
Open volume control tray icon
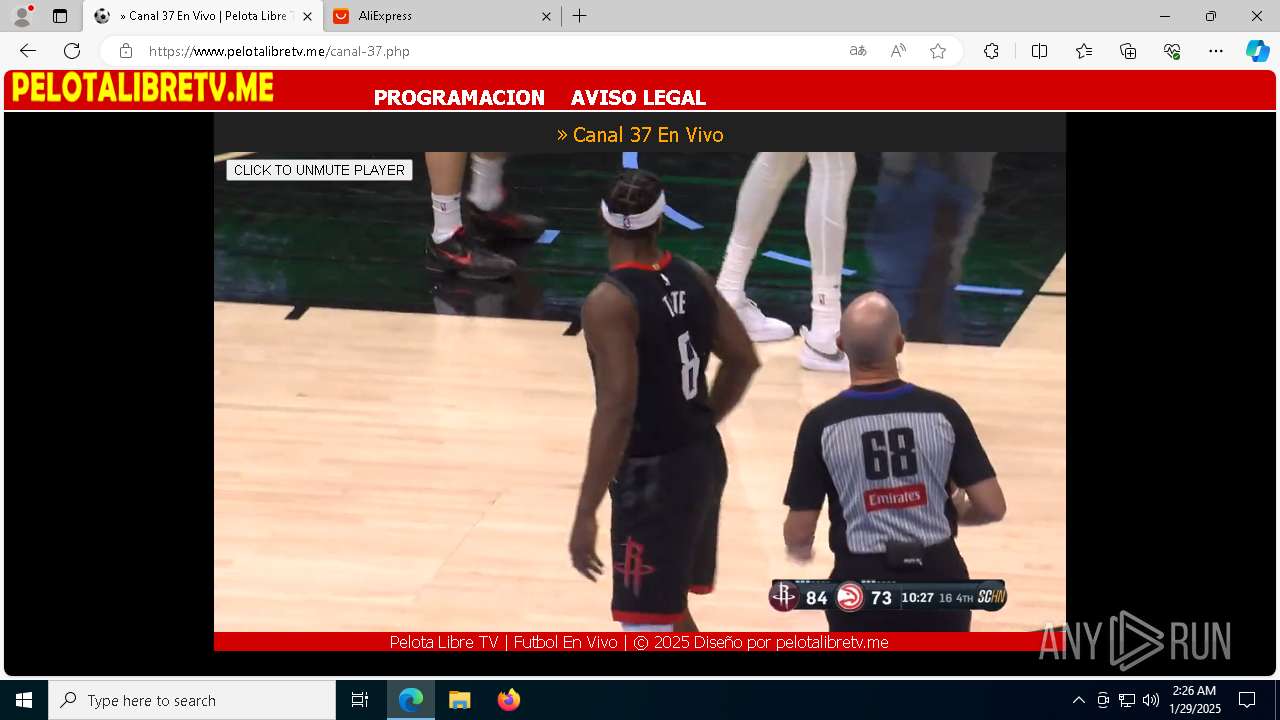click(1151, 700)
